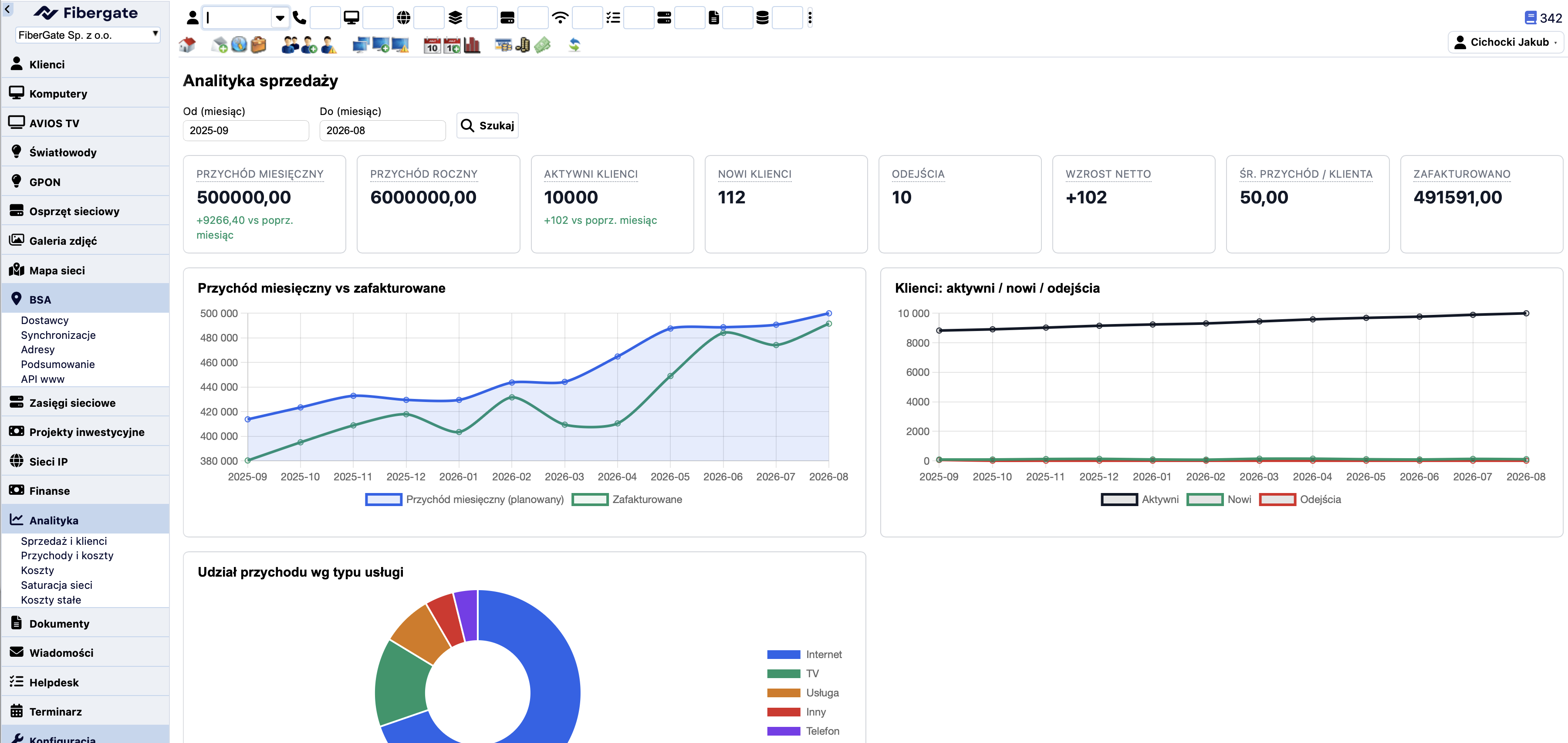Click the wifi search icon
The height and width of the screenshot is (743, 1568).
point(560,18)
